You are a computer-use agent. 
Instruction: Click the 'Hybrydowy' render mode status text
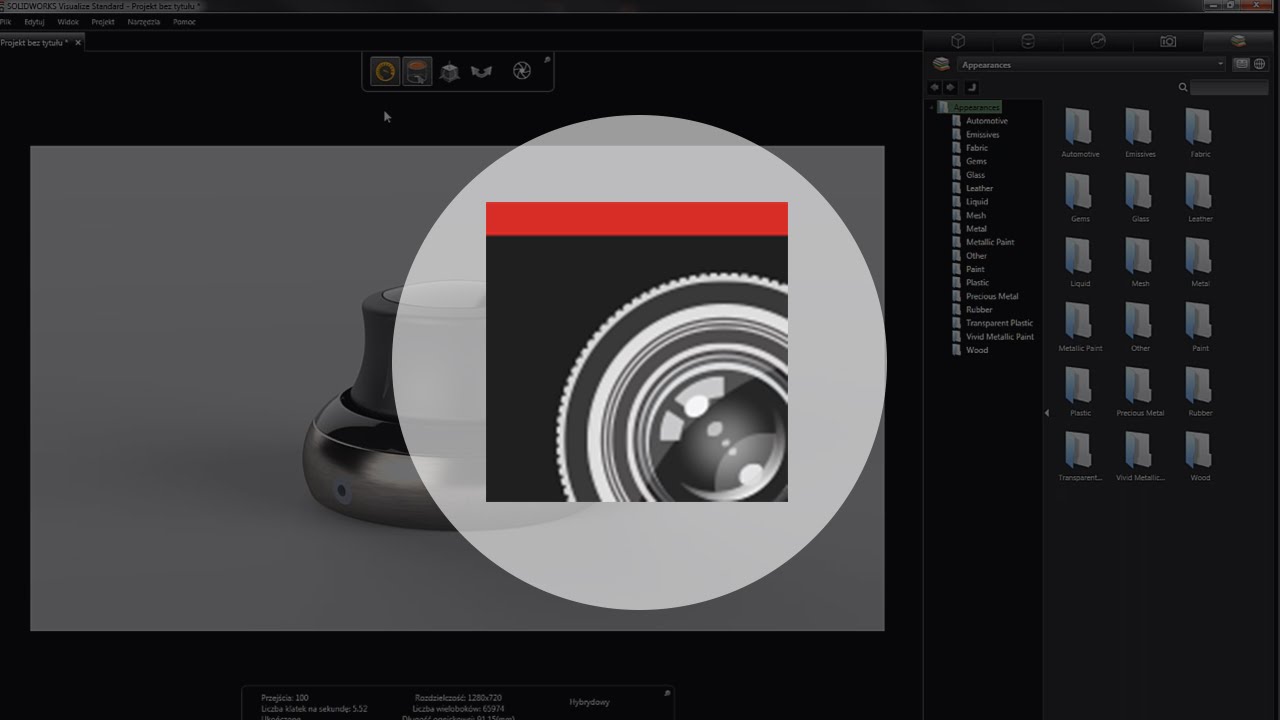pos(589,702)
